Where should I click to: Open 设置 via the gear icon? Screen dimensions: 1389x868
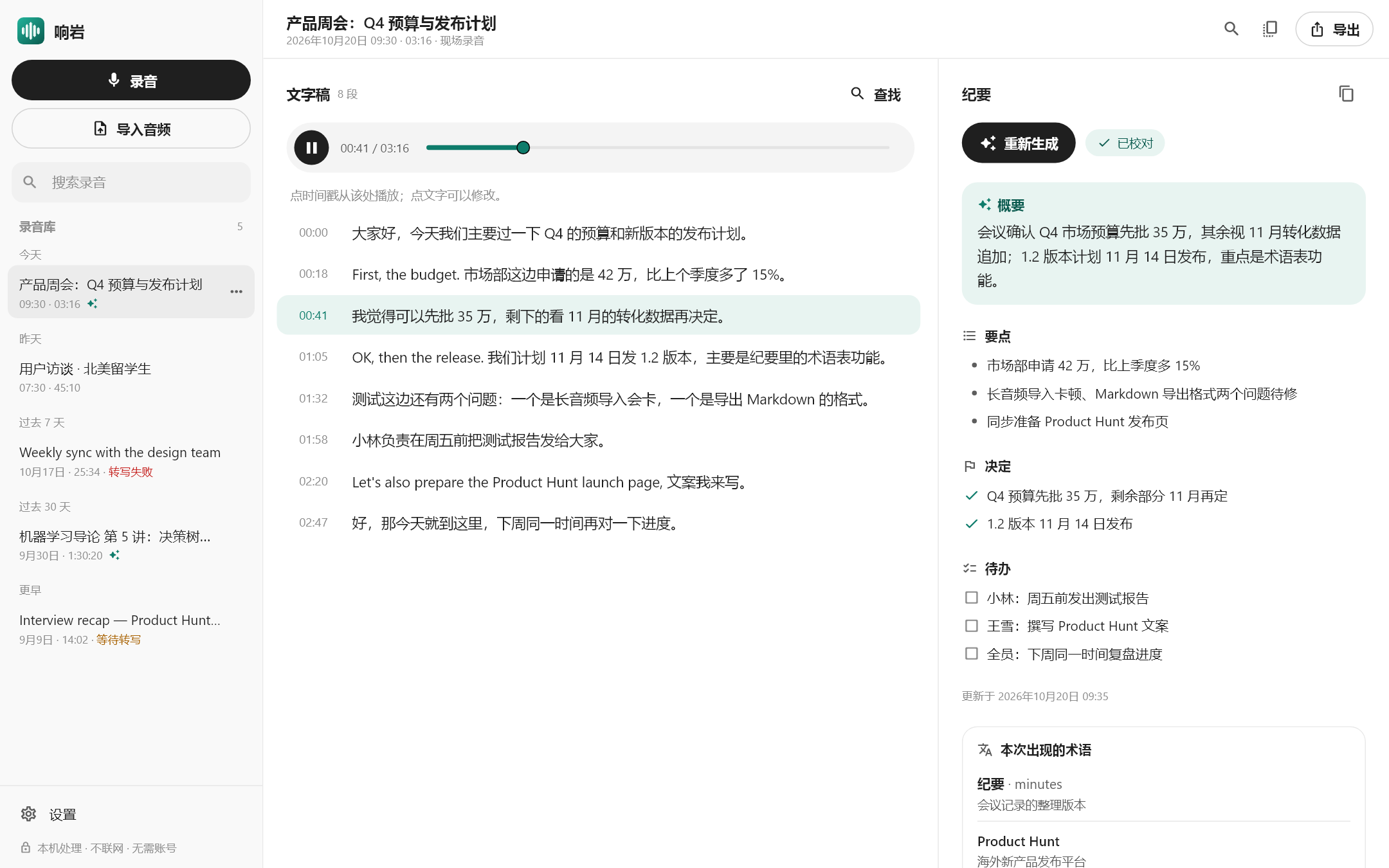coord(28,814)
